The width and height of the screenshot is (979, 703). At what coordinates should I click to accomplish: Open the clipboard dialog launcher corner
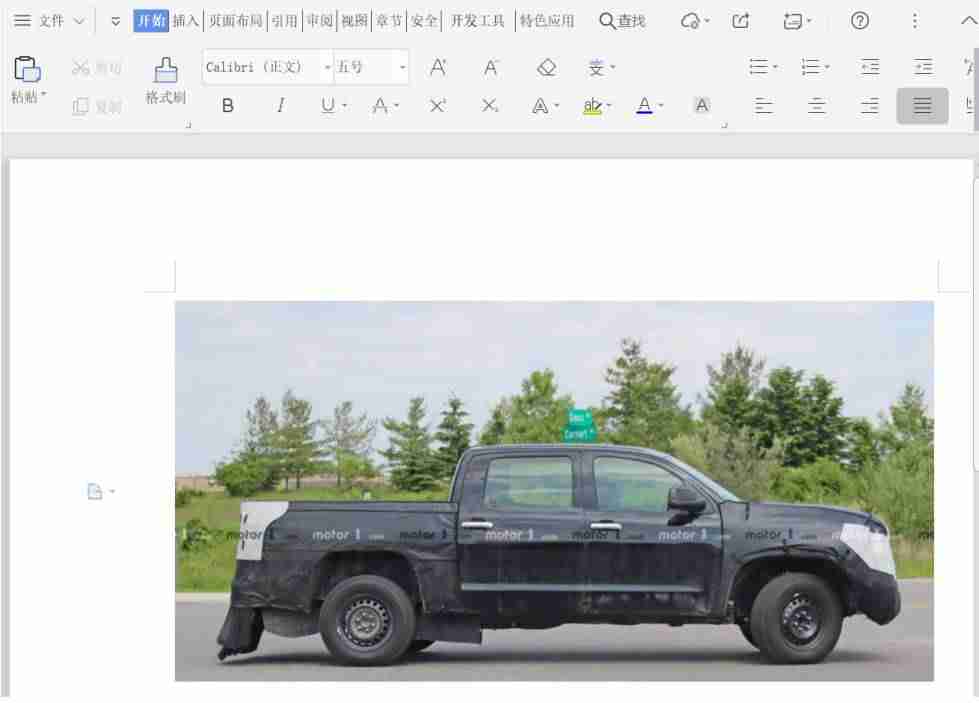189,125
